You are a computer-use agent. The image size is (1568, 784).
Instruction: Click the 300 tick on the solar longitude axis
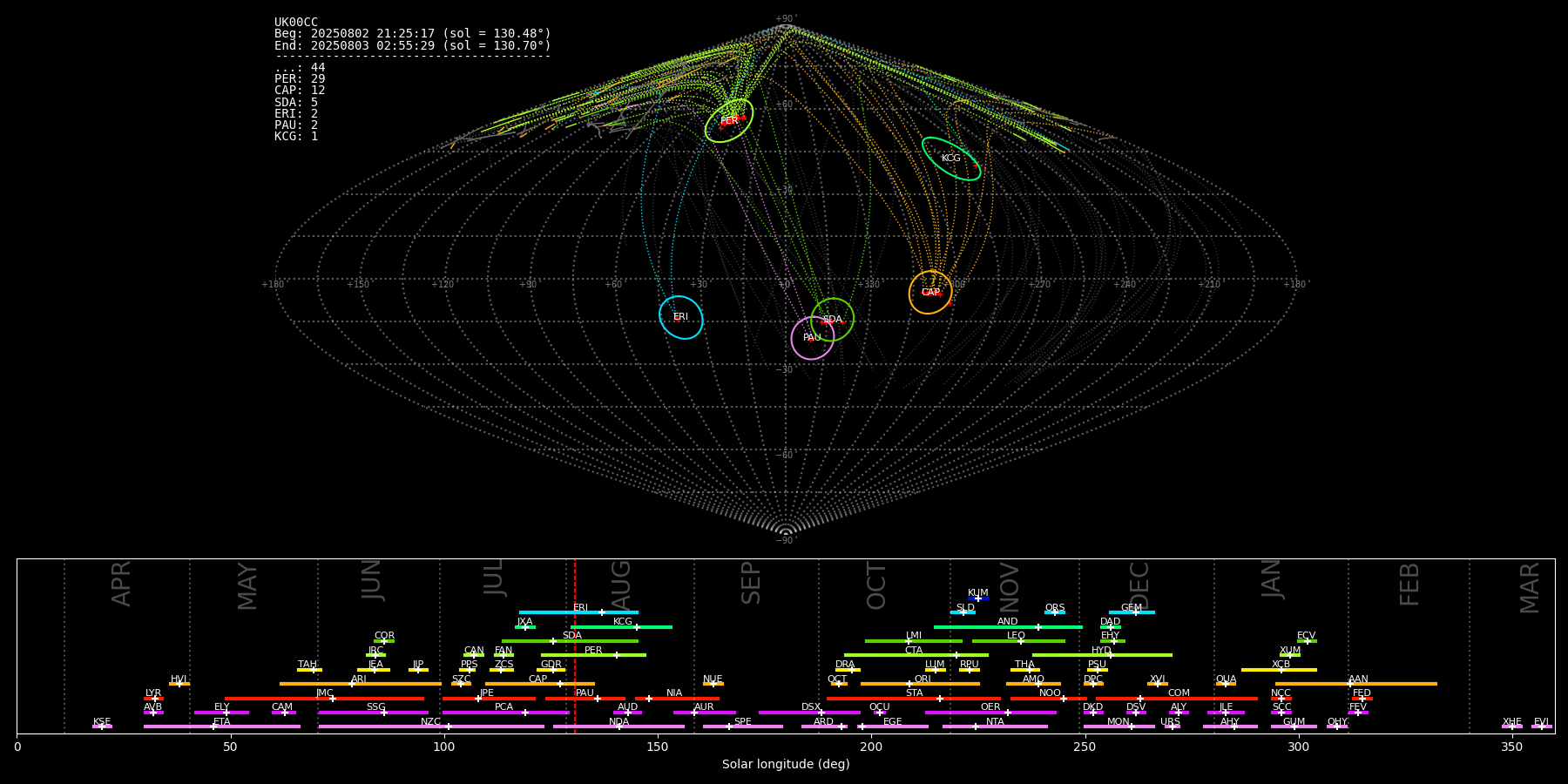click(x=1298, y=747)
